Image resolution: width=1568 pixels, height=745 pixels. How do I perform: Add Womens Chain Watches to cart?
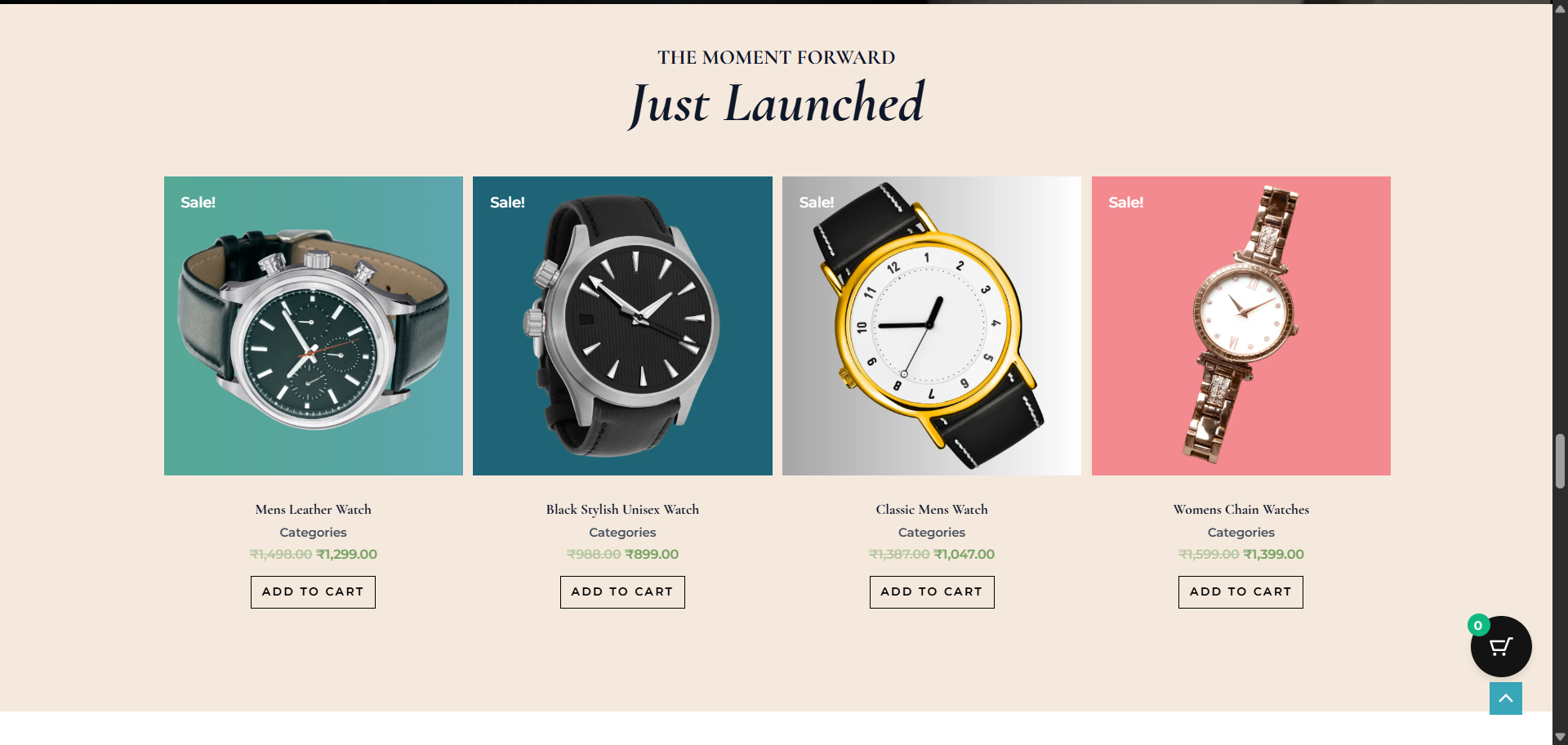pyautogui.click(x=1241, y=592)
